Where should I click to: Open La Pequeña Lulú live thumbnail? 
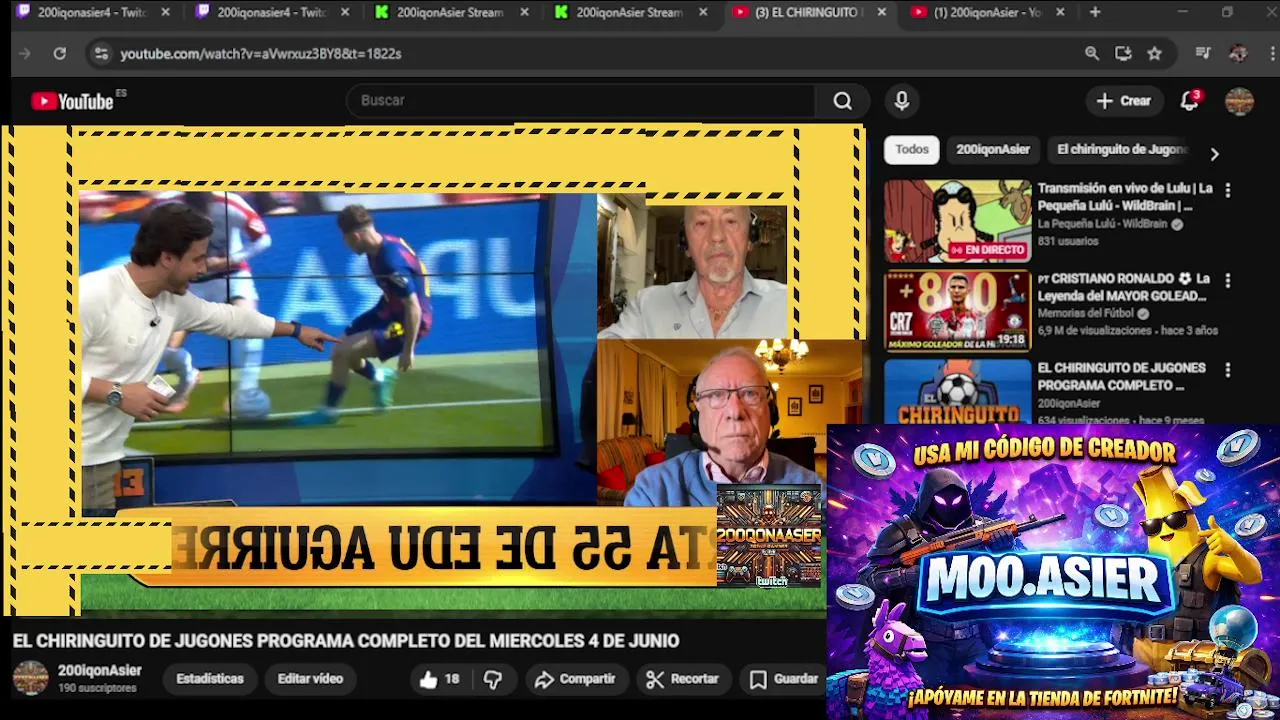click(x=957, y=221)
